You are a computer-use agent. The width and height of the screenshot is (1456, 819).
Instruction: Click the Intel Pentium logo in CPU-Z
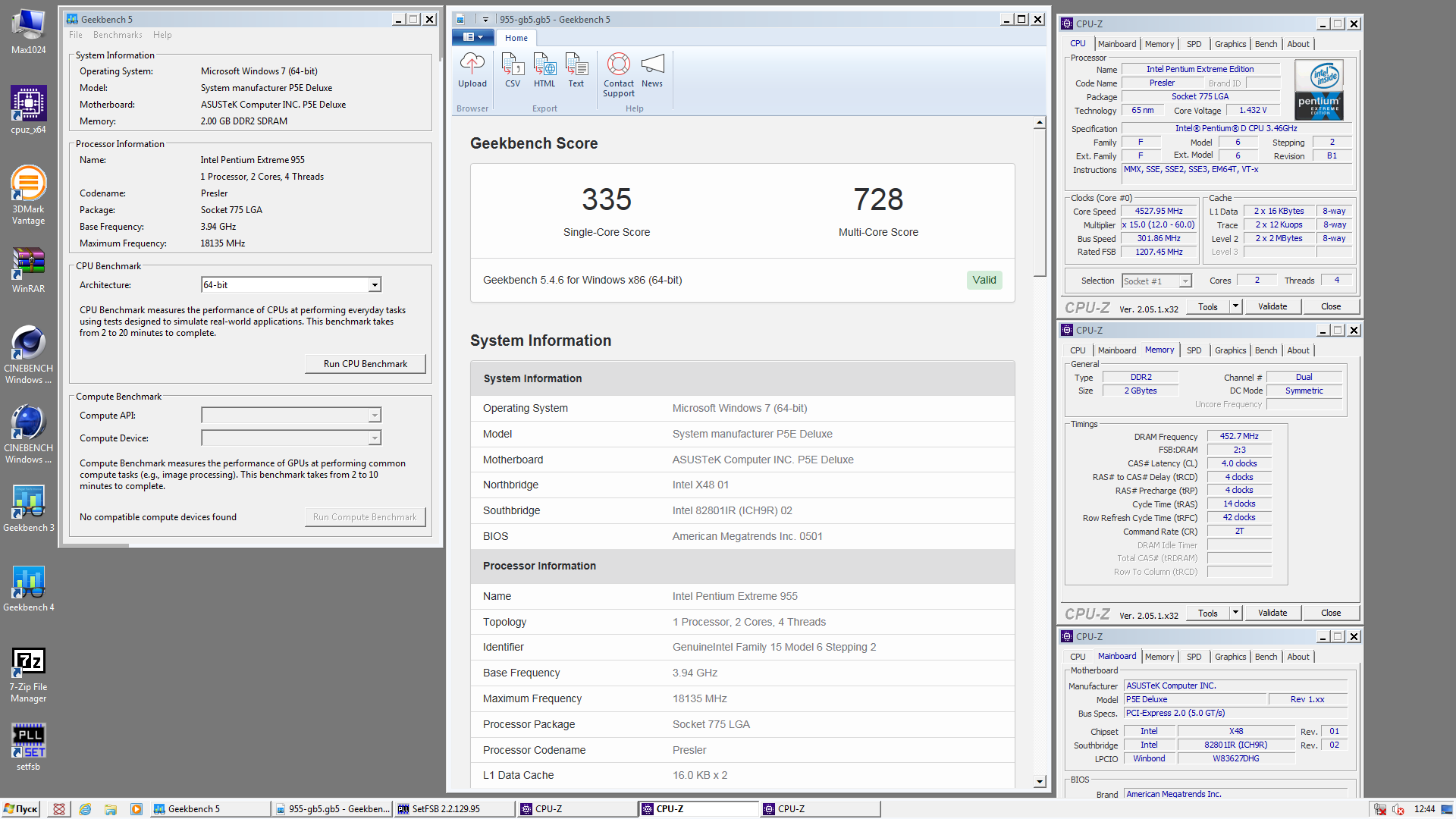pos(1319,90)
